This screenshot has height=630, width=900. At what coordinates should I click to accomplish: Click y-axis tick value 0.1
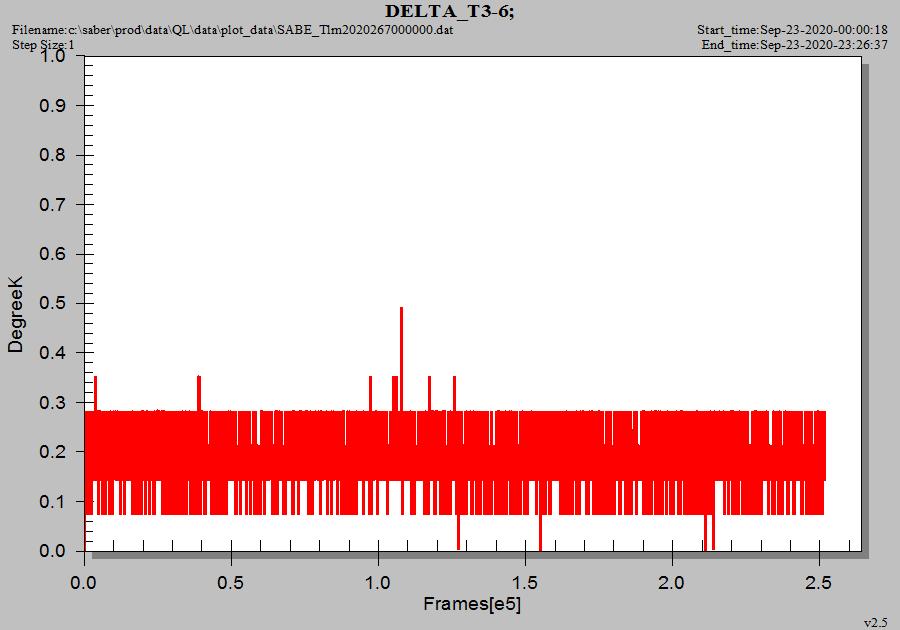point(53,501)
